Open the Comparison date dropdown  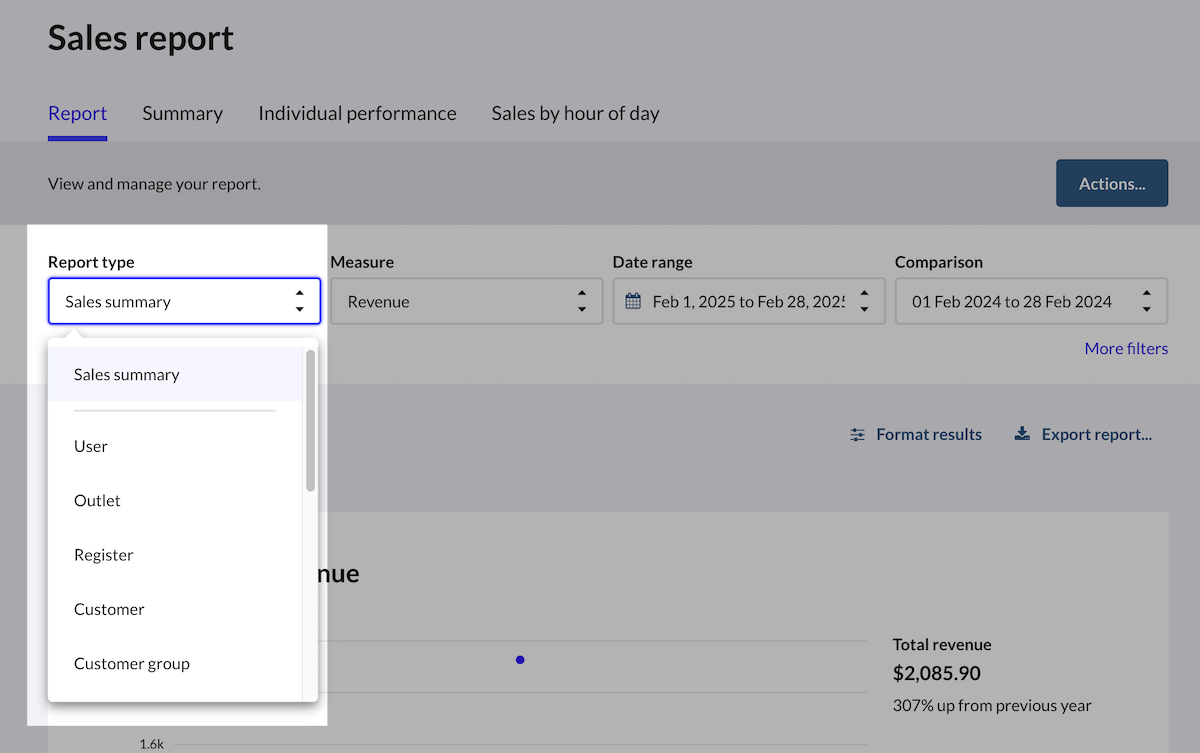(x=1030, y=302)
